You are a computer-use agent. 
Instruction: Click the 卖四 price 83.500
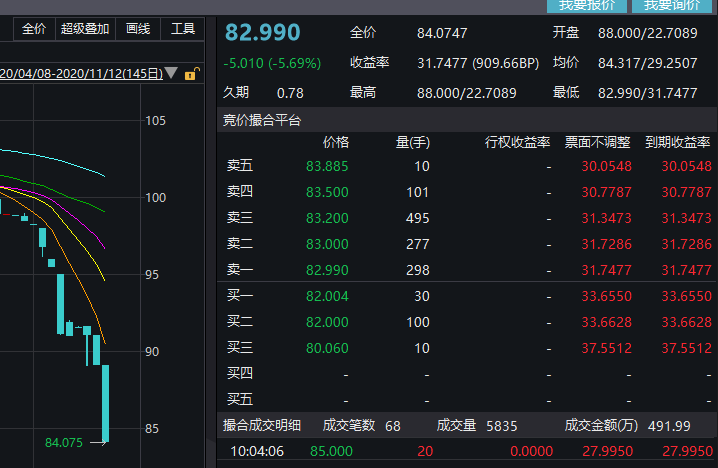pos(327,192)
